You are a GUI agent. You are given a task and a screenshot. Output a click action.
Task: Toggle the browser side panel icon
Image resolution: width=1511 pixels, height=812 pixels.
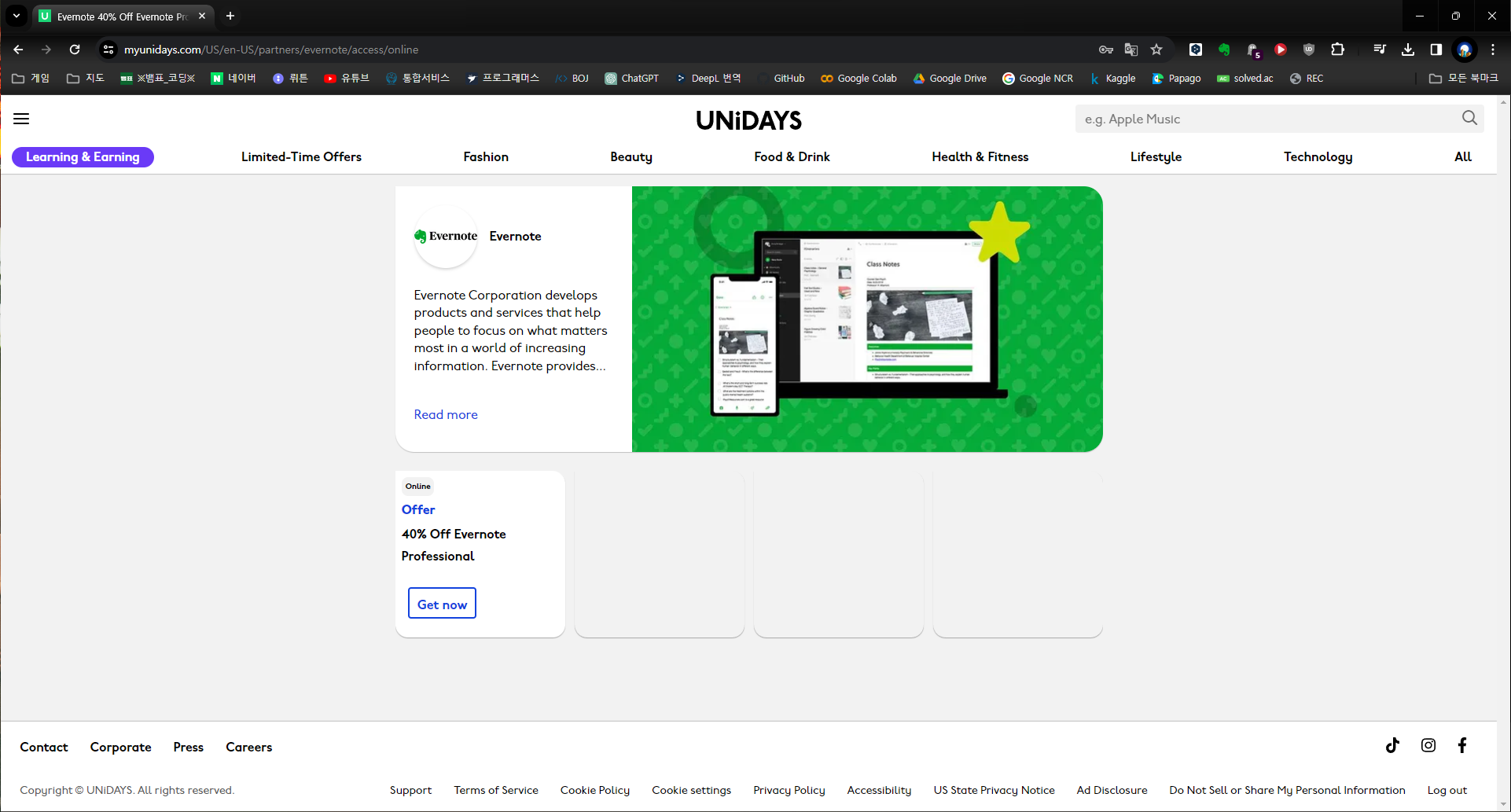coord(1436,50)
